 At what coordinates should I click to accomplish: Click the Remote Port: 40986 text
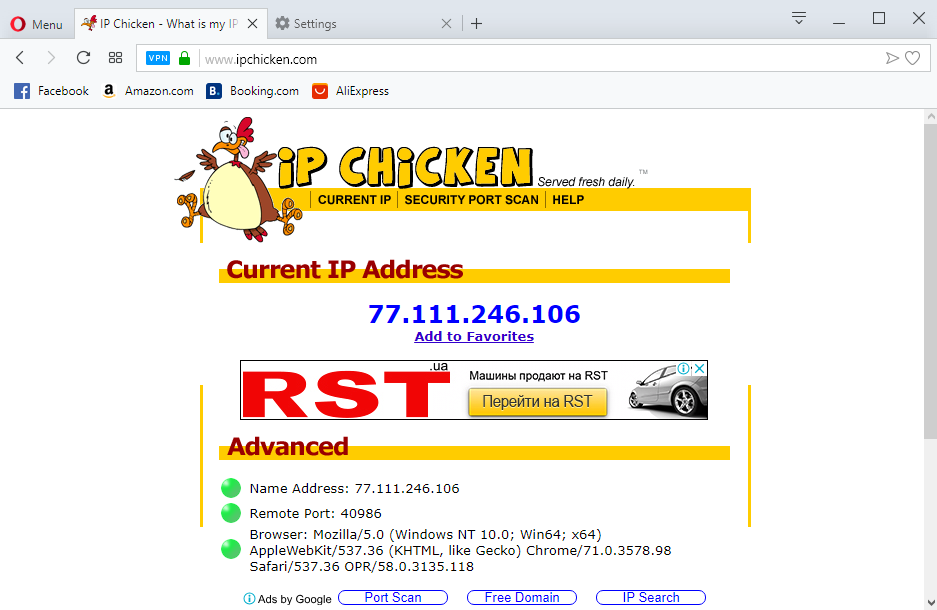tap(316, 514)
